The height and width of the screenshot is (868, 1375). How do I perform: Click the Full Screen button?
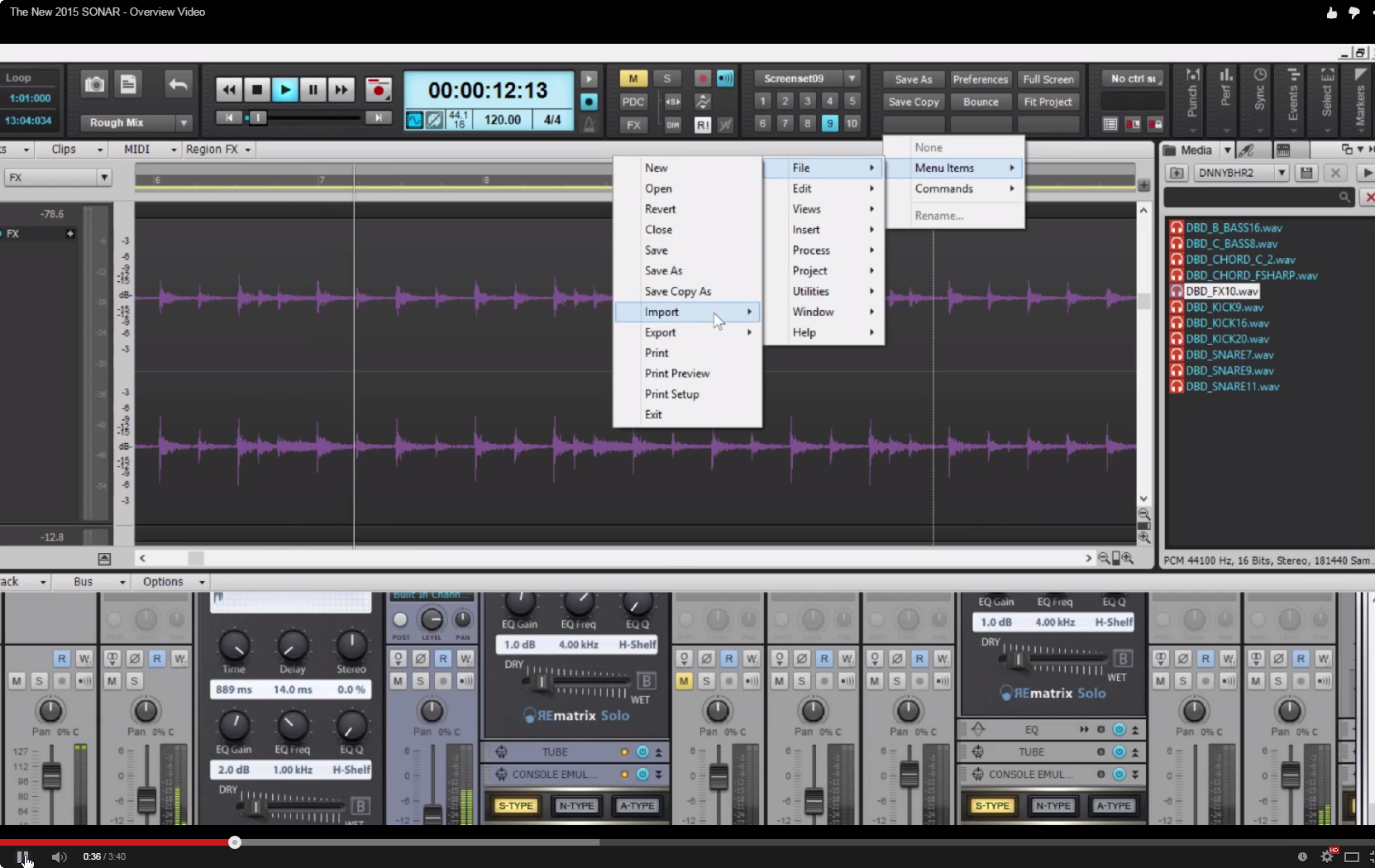[x=1048, y=79]
